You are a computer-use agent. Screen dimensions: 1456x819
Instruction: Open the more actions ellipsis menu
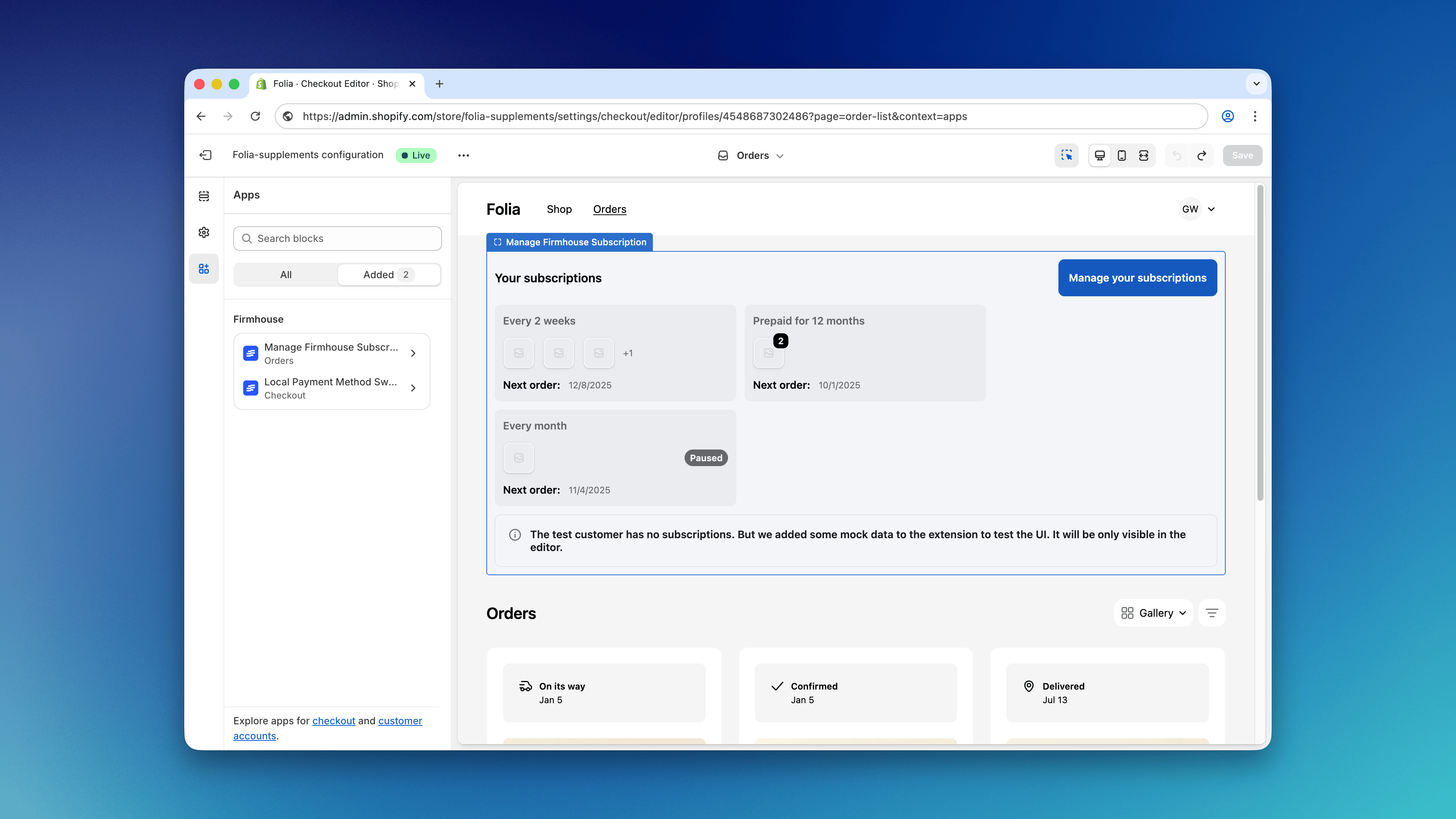coord(463,155)
